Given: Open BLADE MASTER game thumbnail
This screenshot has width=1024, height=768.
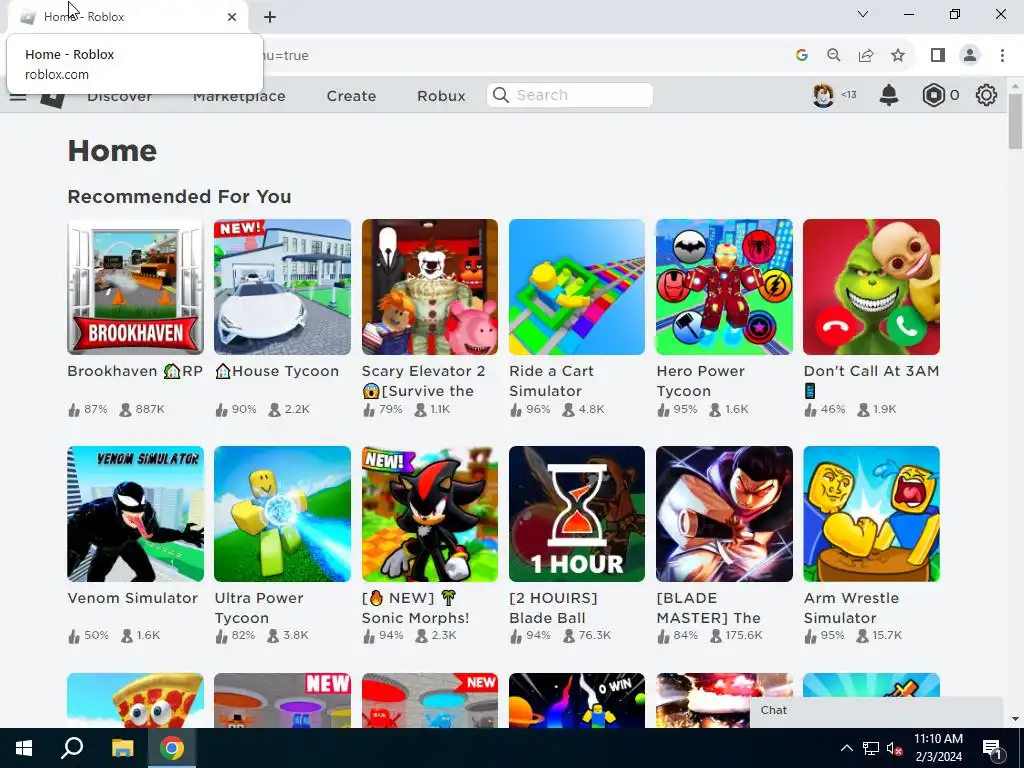Looking at the screenshot, I should pyautogui.click(x=724, y=514).
